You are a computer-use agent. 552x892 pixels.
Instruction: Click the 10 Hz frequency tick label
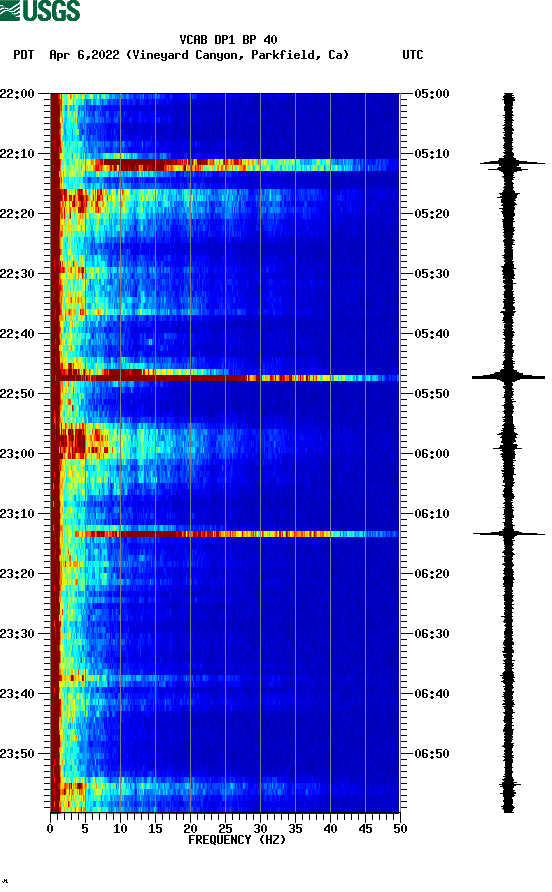coord(120,829)
